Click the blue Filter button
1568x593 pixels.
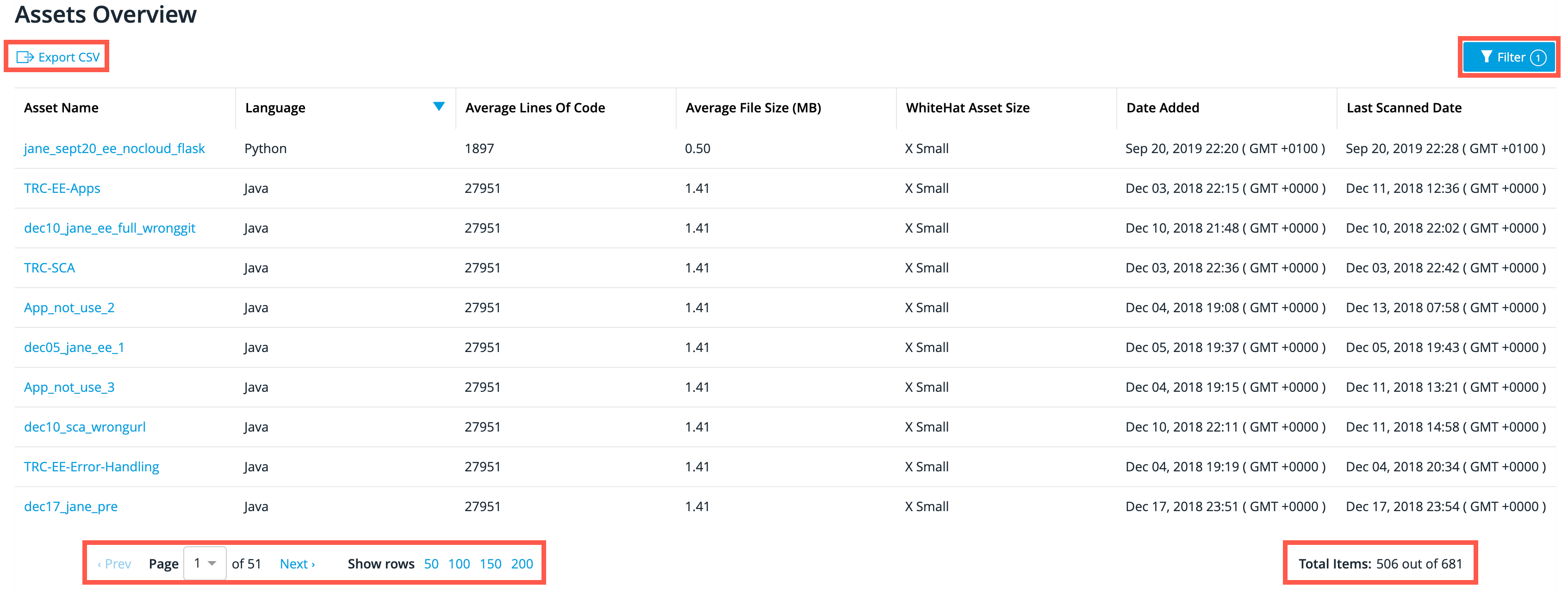tap(1509, 57)
